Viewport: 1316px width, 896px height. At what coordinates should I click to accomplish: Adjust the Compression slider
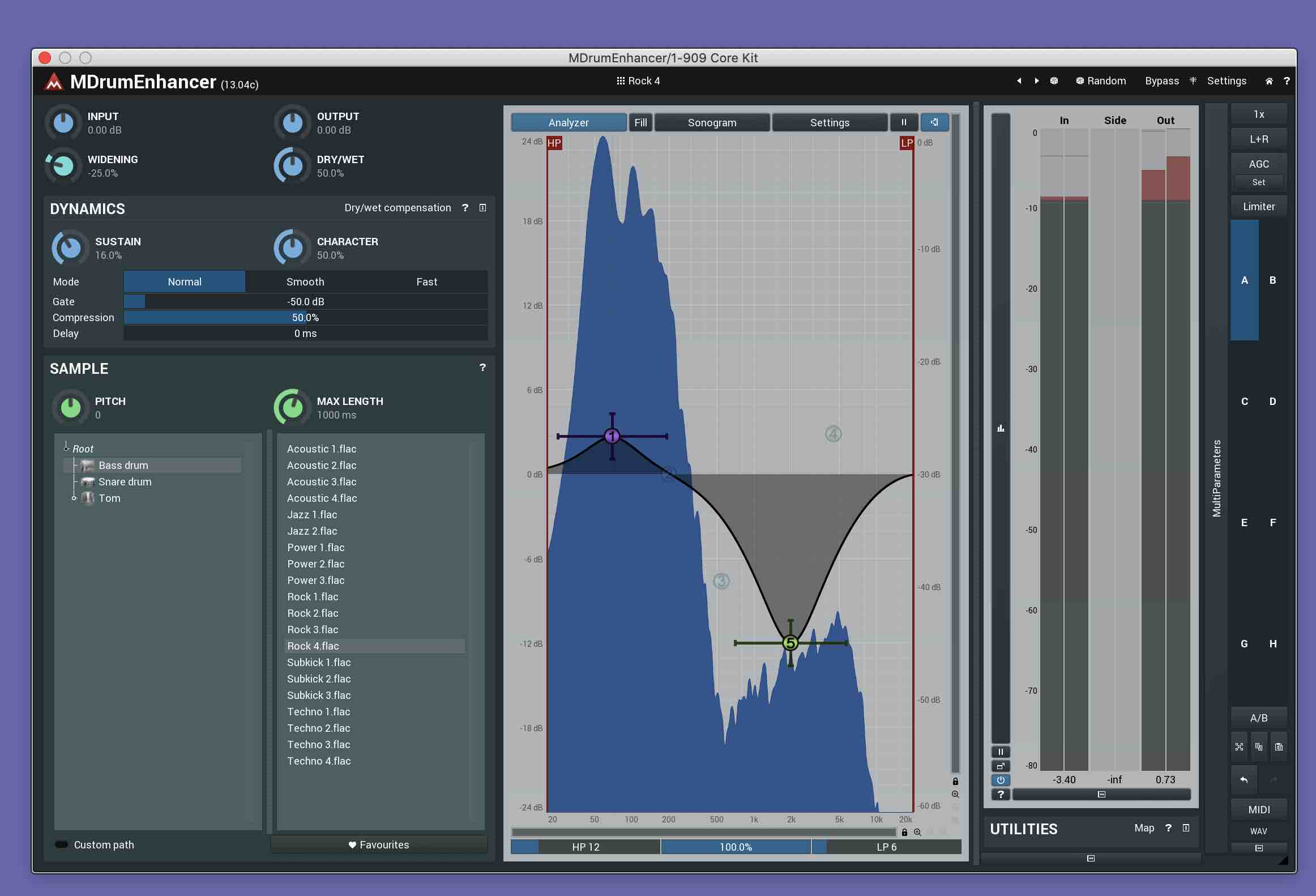point(305,317)
